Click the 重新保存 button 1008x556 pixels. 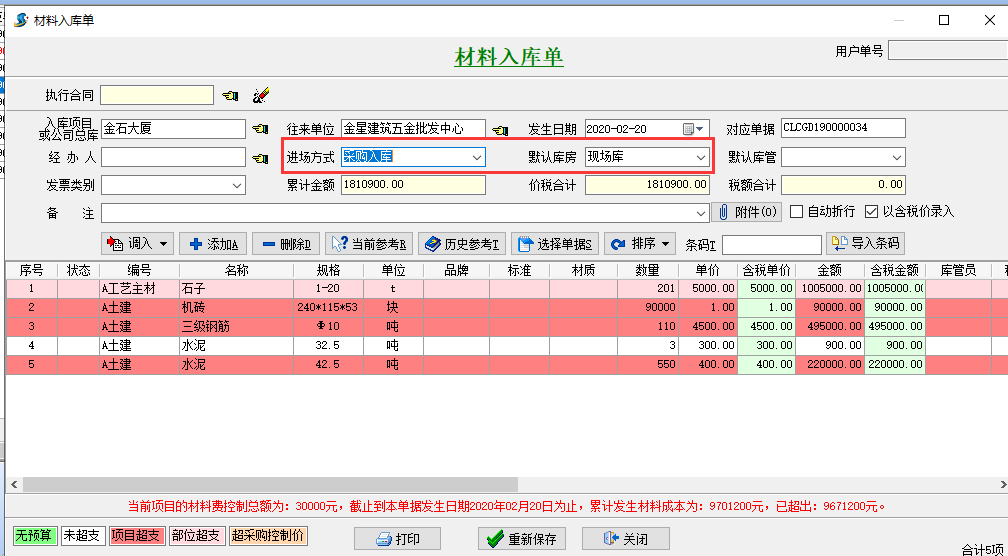point(522,539)
